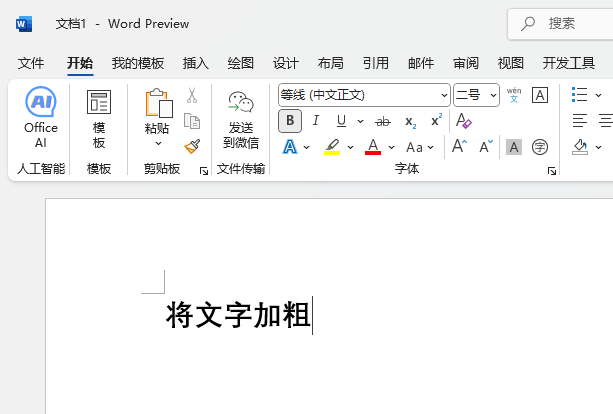Switch to the 邮件 mailings tab
613x414 pixels.
point(421,63)
